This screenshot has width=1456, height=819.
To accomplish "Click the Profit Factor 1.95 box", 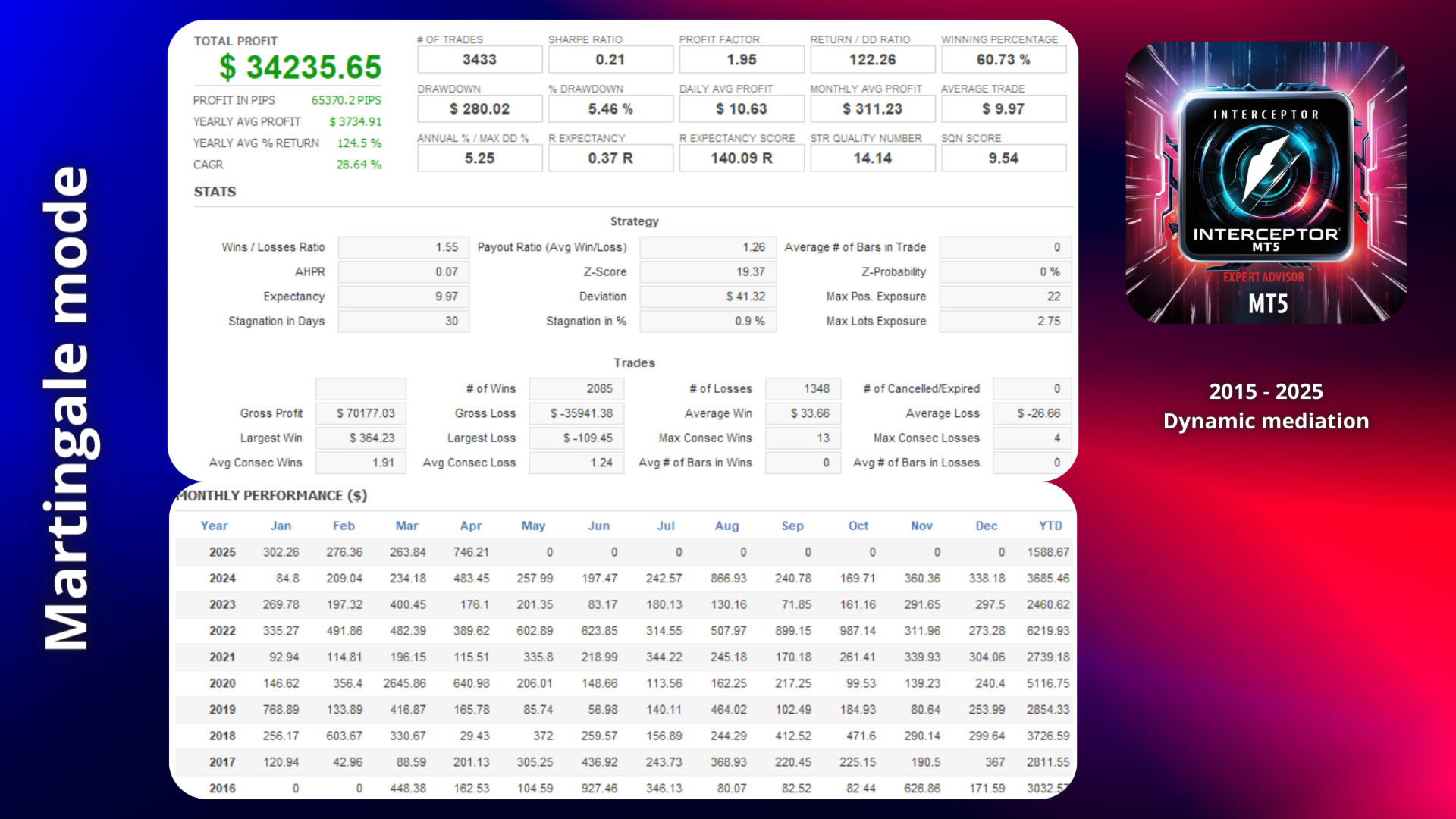I will click(741, 60).
